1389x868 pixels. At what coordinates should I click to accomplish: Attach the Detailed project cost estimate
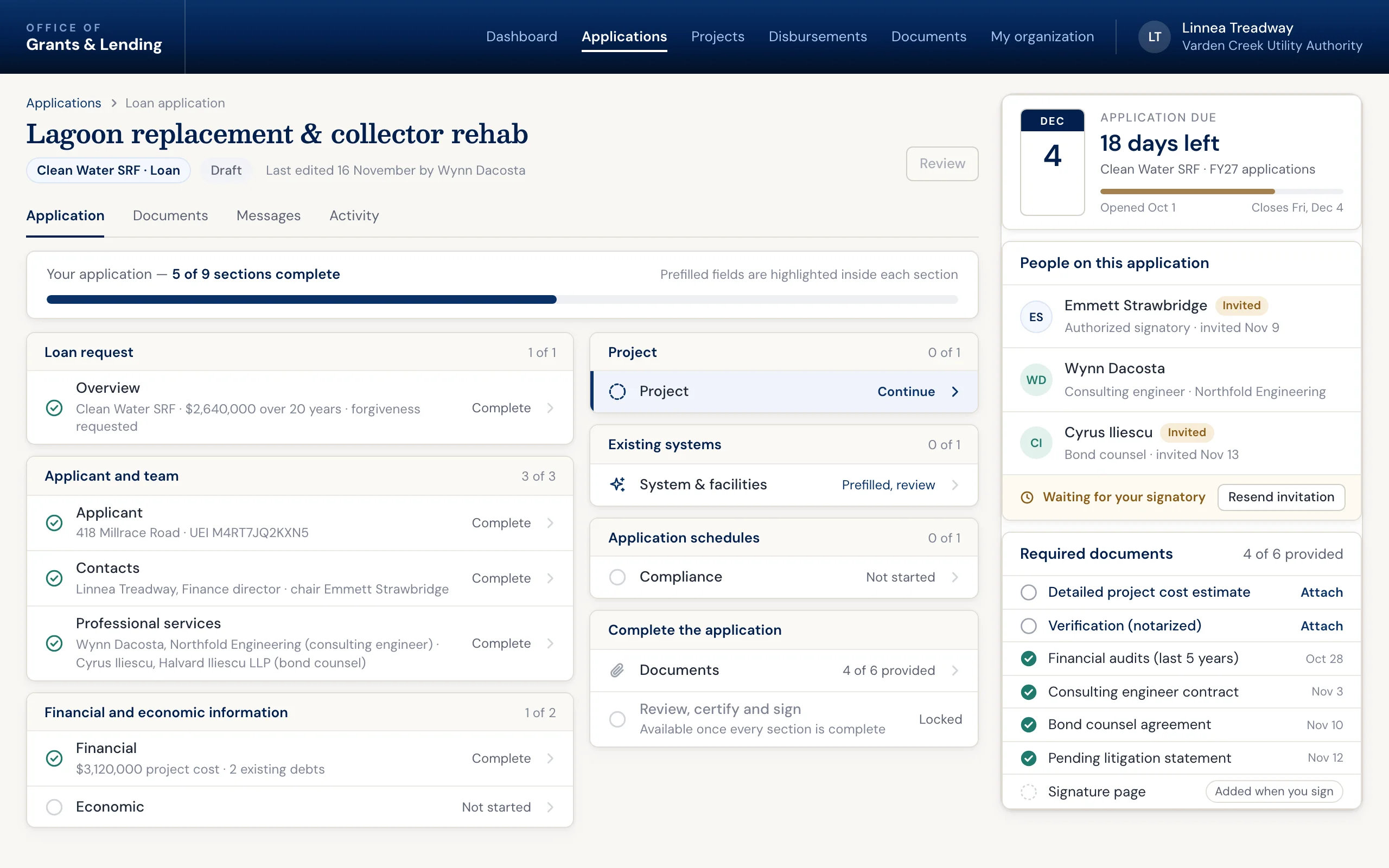click(1321, 592)
